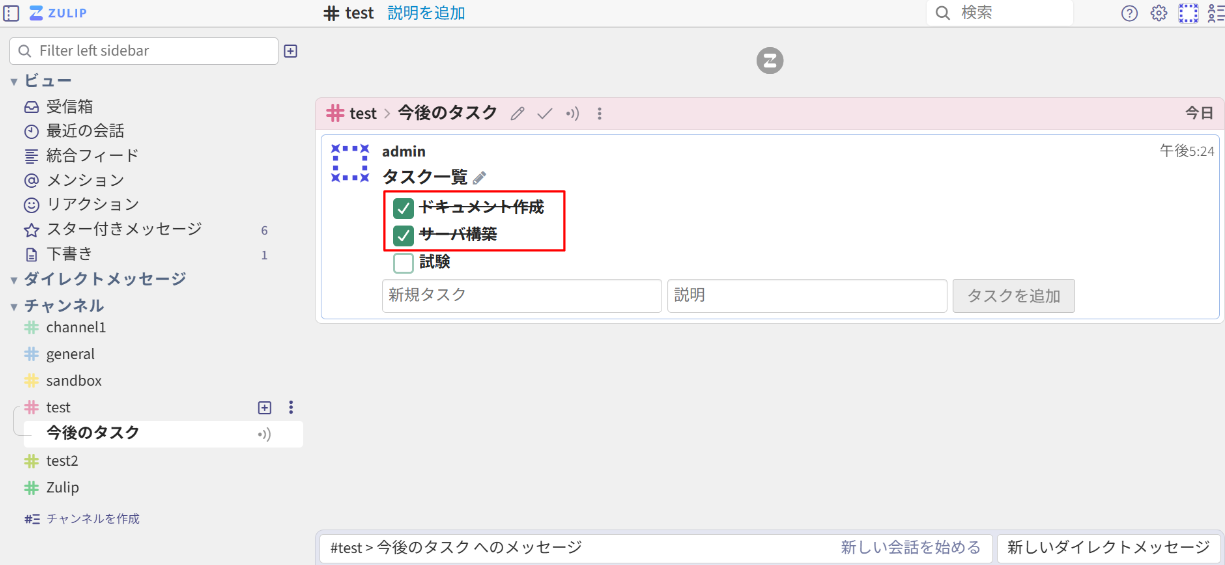Image resolution: width=1225 pixels, height=565 pixels.
Task: Click the plus icon beside the sidebar filter
Action: click(290, 51)
